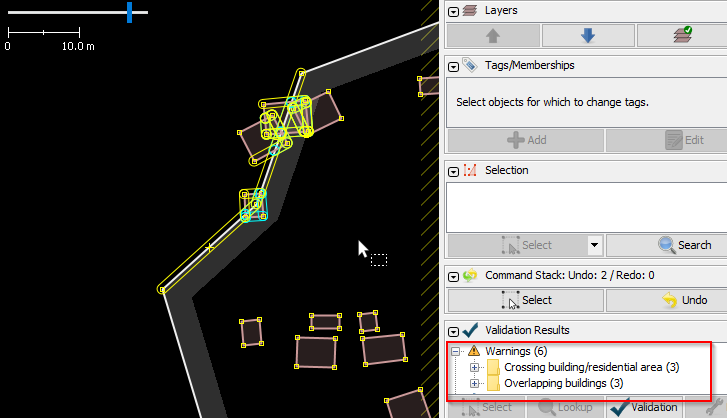727x418 pixels.
Task: Collapse the Selection panel
Action: coord(453,171)
